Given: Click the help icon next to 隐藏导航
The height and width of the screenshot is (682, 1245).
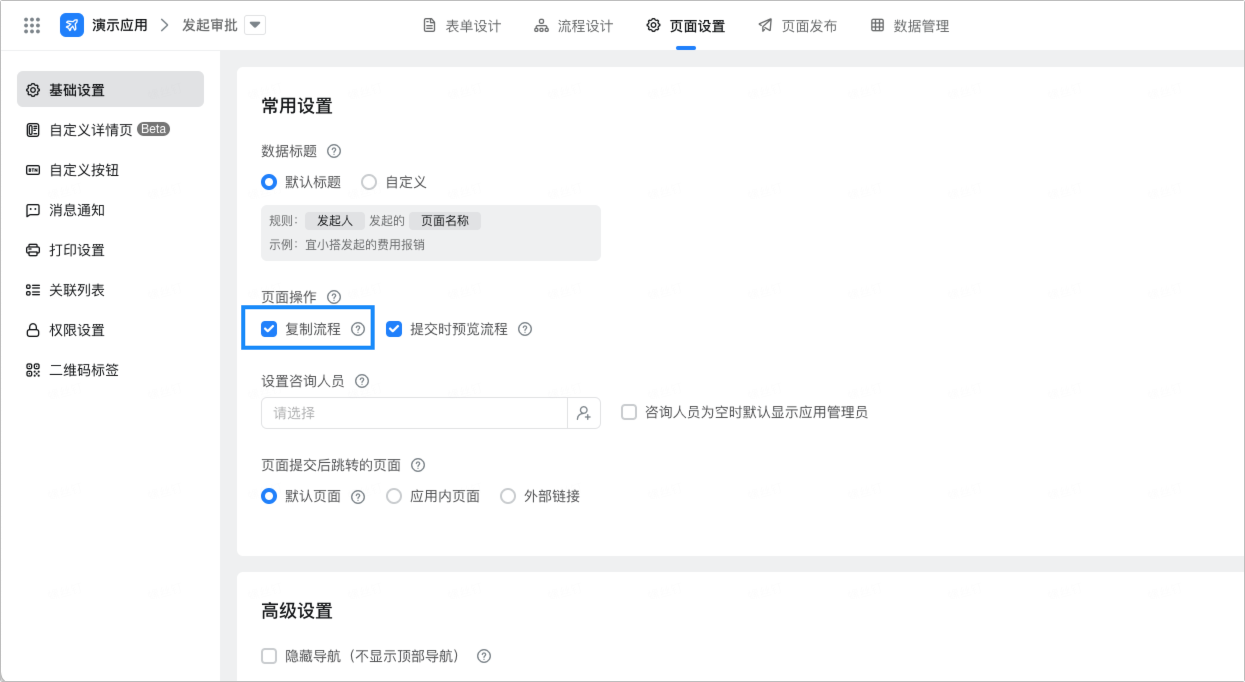Looking at the screenshot, I should click(x=484, y=656).
